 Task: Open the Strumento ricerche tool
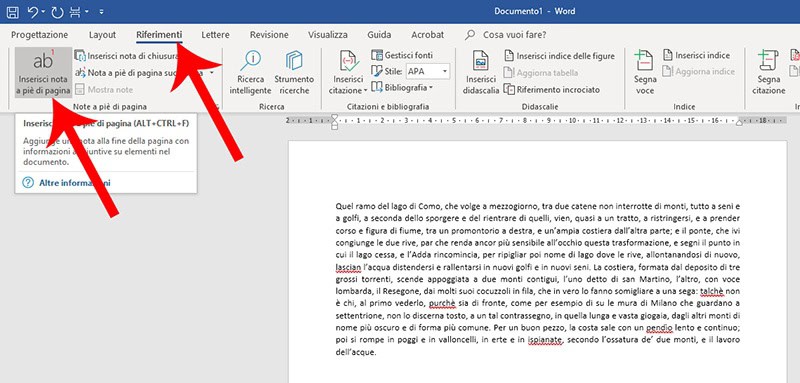point(294,72)
